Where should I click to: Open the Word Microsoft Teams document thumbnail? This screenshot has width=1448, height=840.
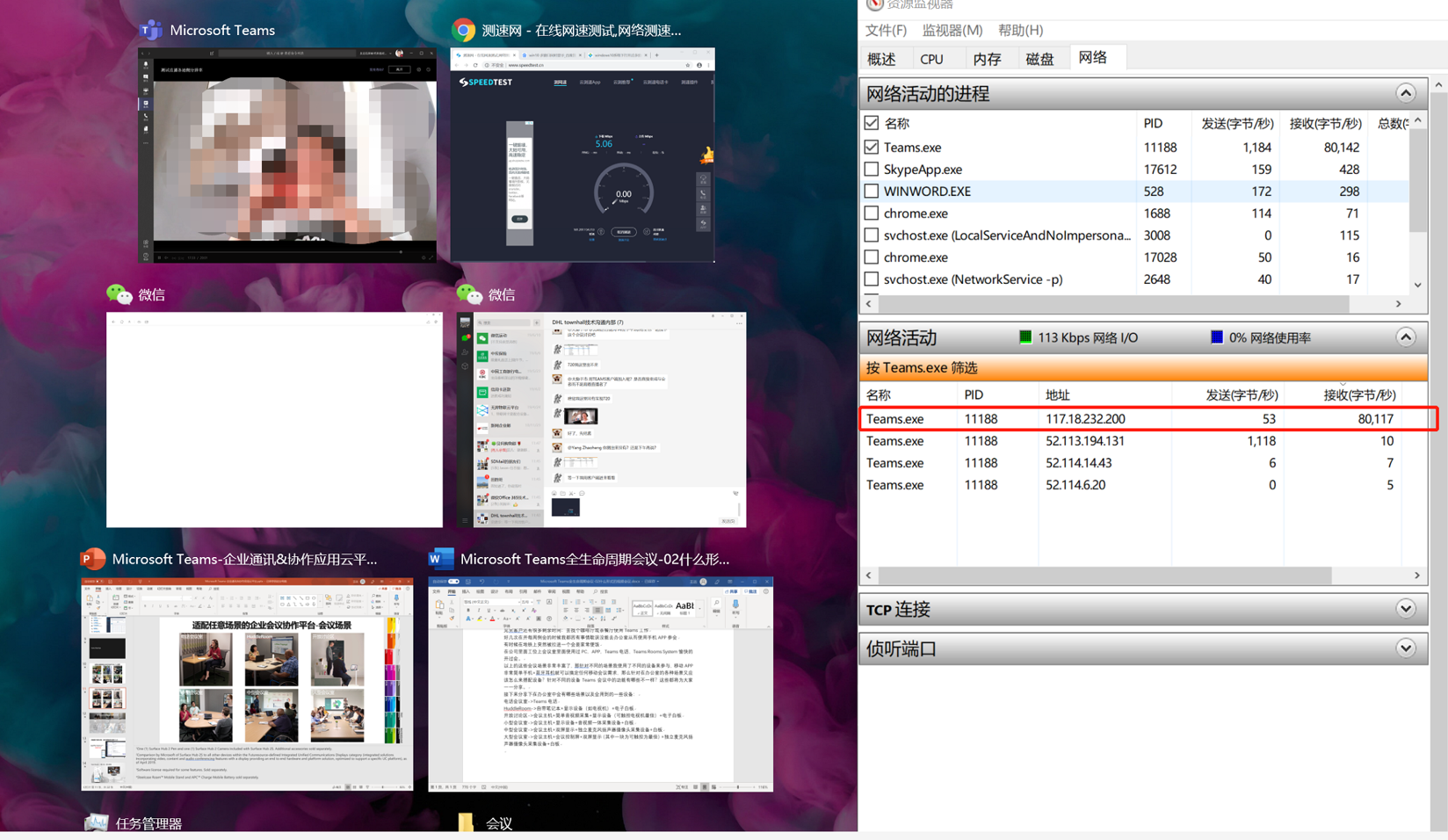(601, 684)
